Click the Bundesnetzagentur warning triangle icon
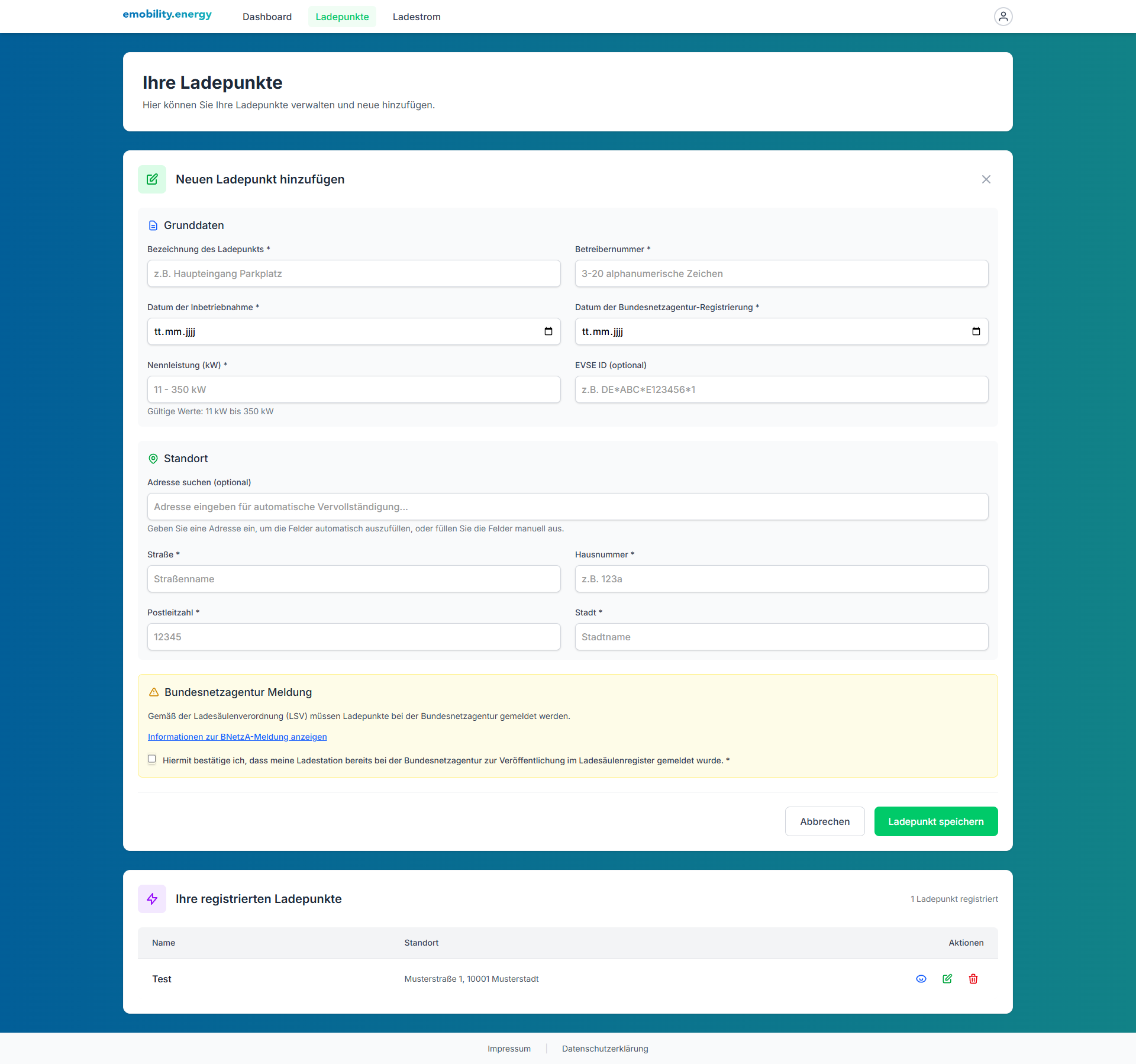 point(154,692)
